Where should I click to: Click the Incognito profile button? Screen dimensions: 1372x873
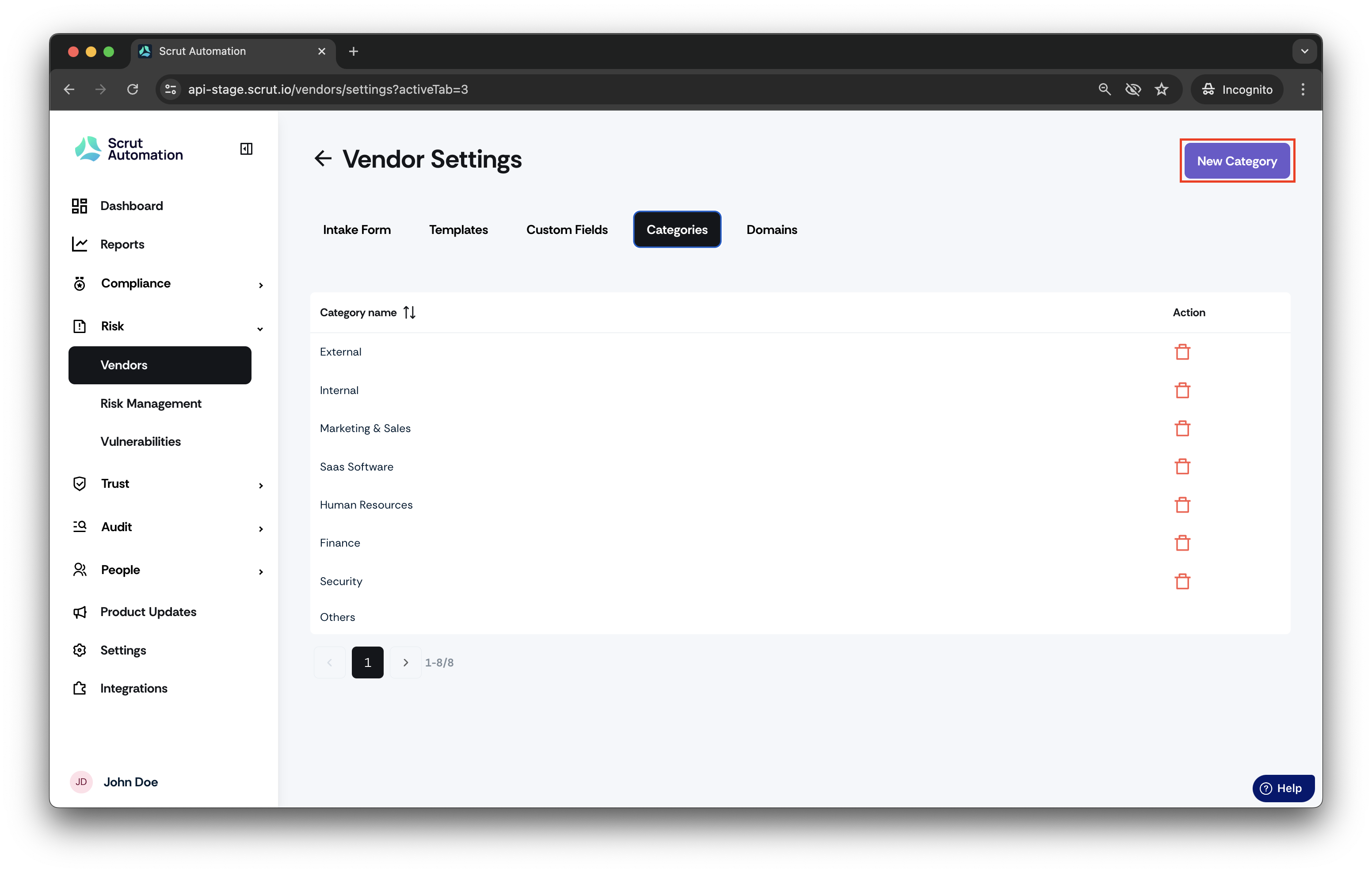click(x=1238, y=89)
